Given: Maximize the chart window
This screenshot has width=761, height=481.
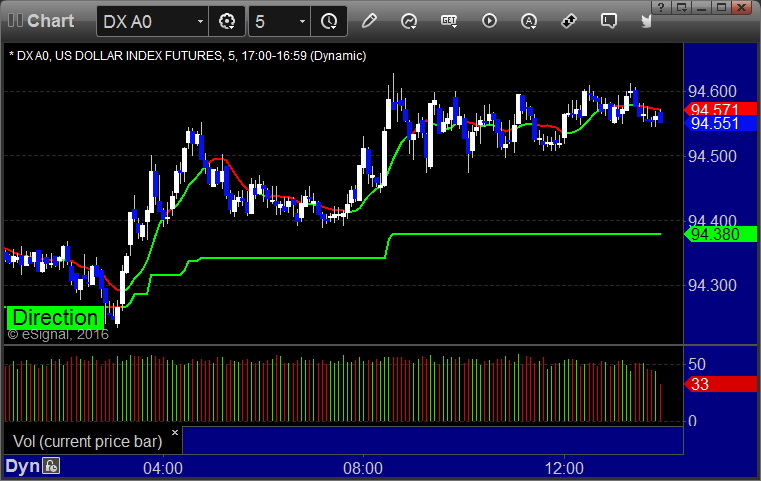Looking at the screenshot, I should 722,7.
